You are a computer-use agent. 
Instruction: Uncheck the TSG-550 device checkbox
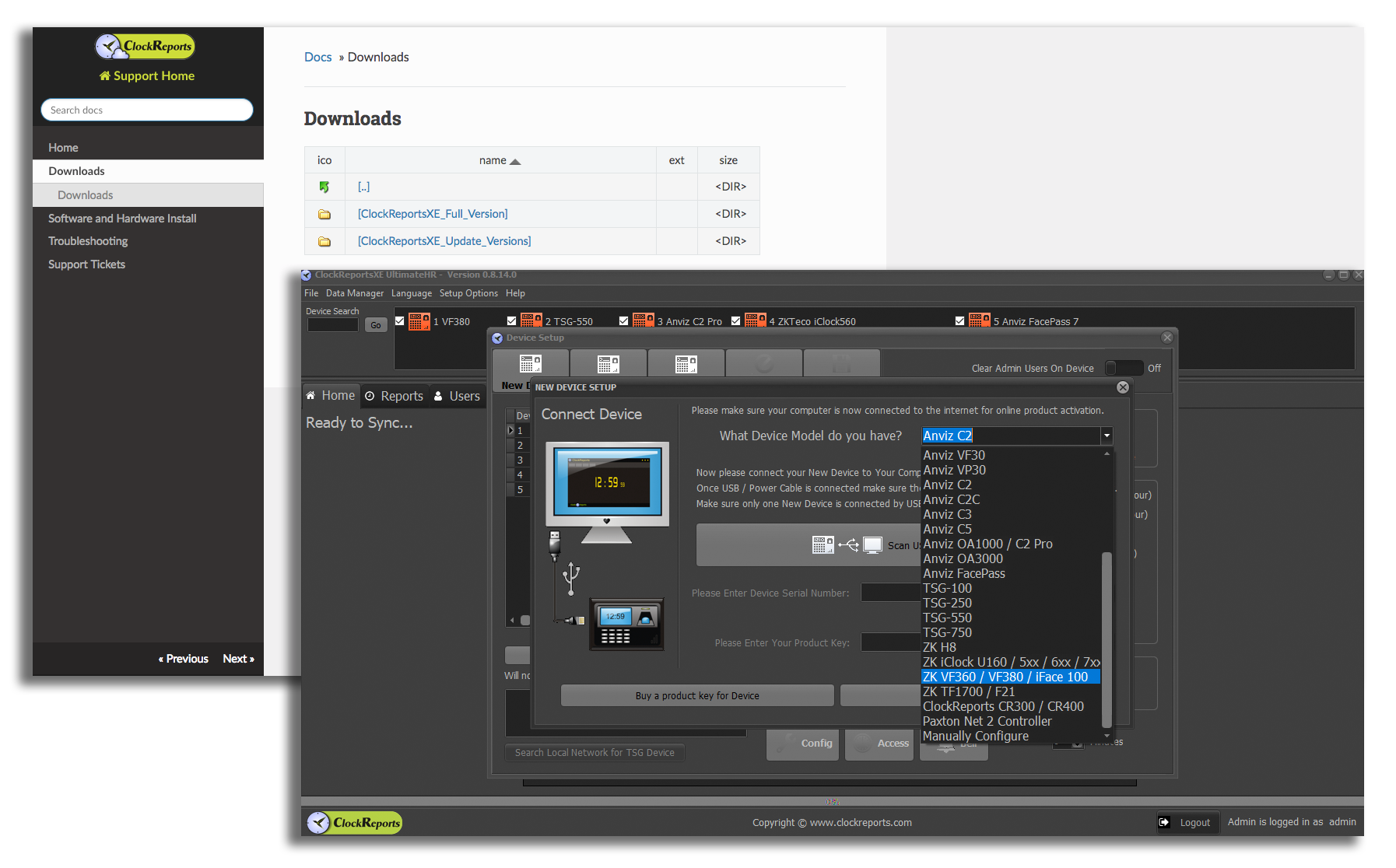tap(512, 320)
